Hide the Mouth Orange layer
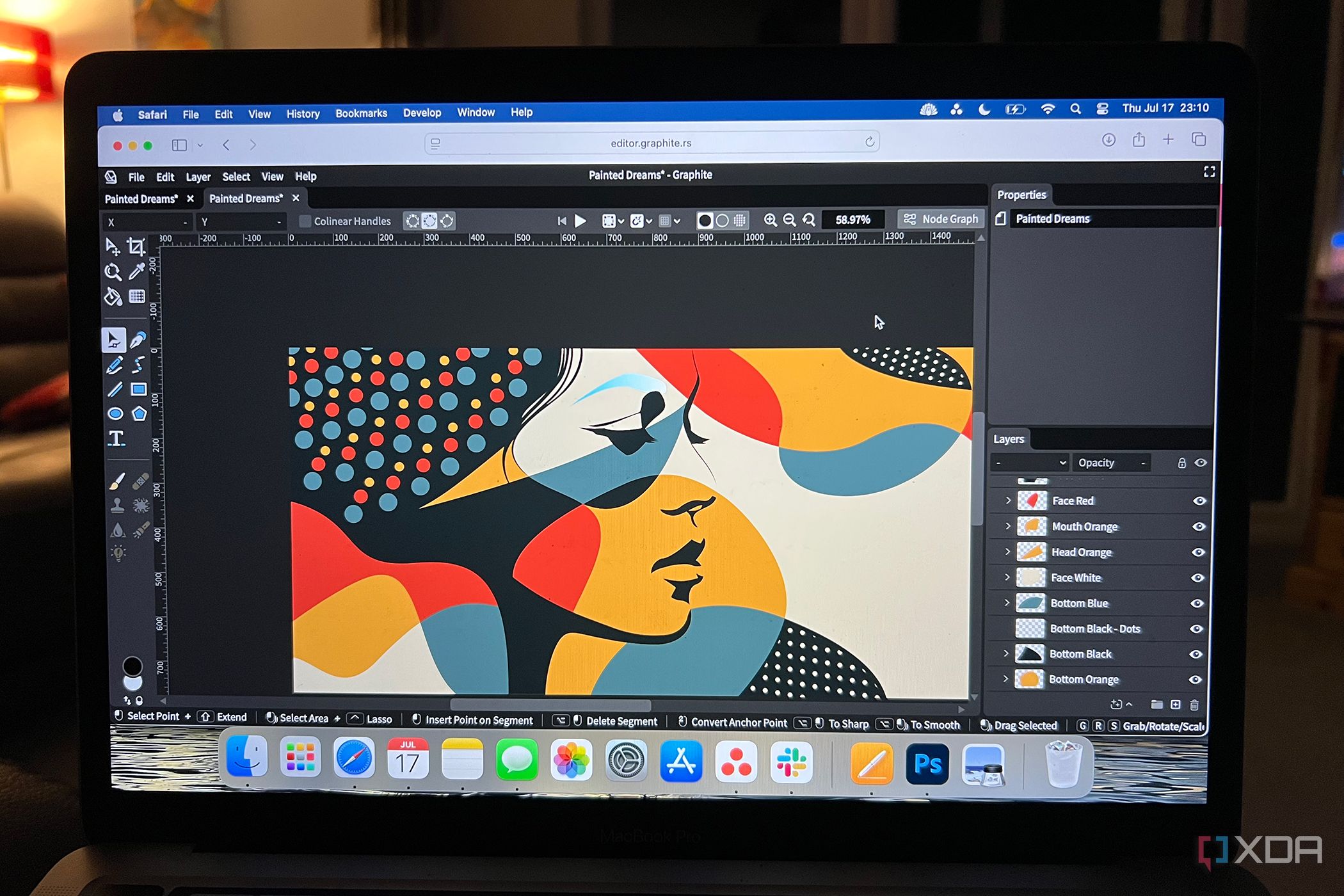 [1199, 527]
